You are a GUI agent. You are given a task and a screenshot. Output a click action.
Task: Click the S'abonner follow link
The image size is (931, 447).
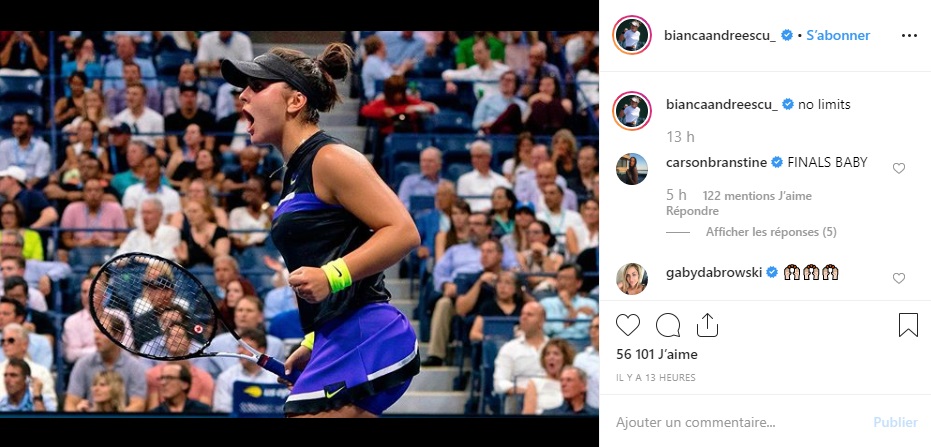(x=838, y=36)
